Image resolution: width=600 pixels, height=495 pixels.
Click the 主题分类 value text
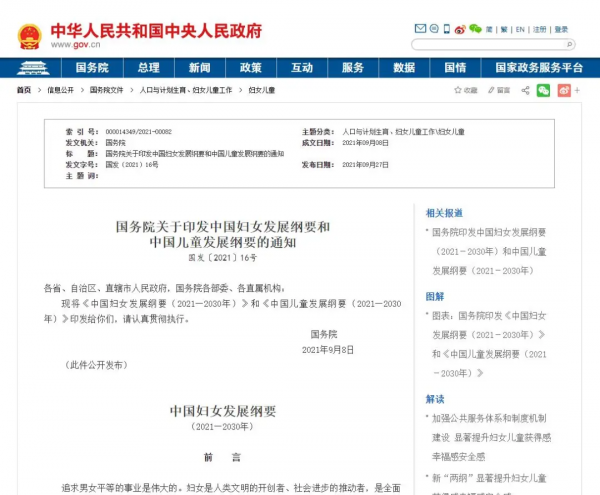coord(403,132)
